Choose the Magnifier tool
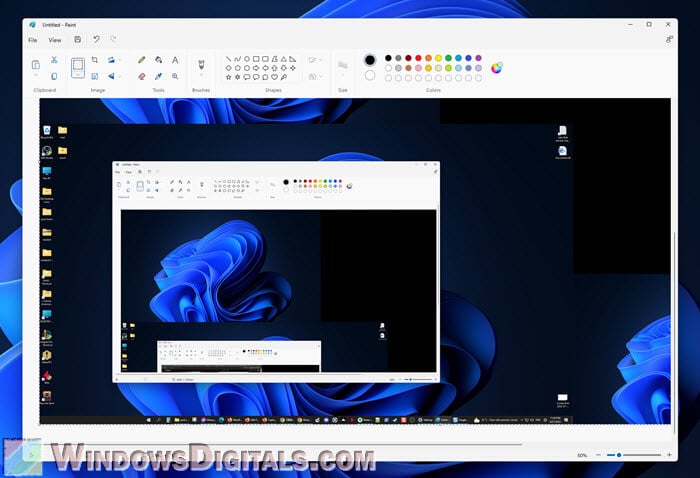This screenshot has height=478, width=700. tap(175, 76)
